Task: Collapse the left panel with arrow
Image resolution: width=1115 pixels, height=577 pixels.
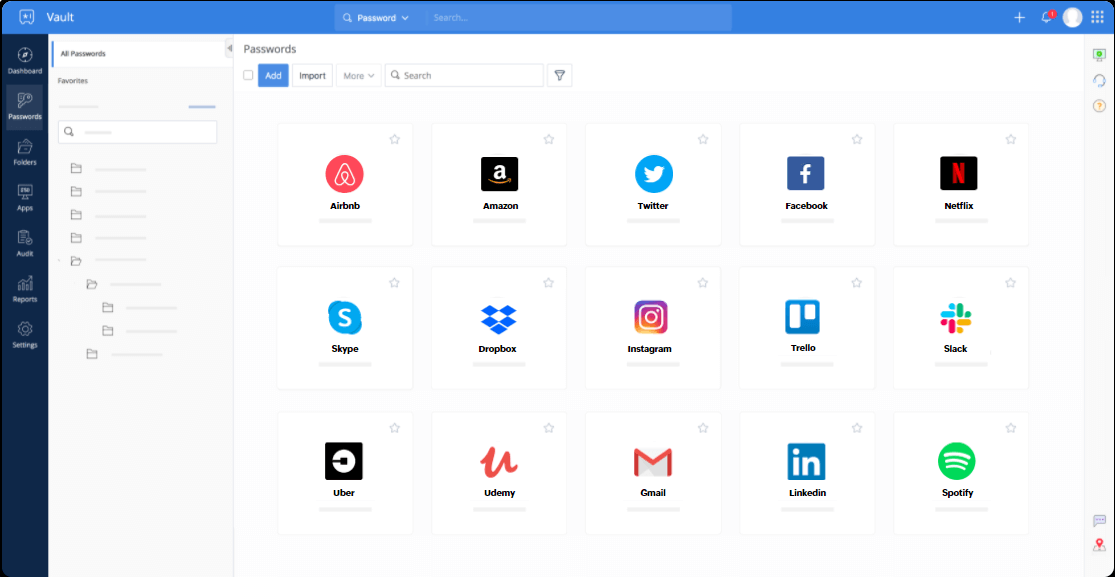Action: click(x=229, y=49)
